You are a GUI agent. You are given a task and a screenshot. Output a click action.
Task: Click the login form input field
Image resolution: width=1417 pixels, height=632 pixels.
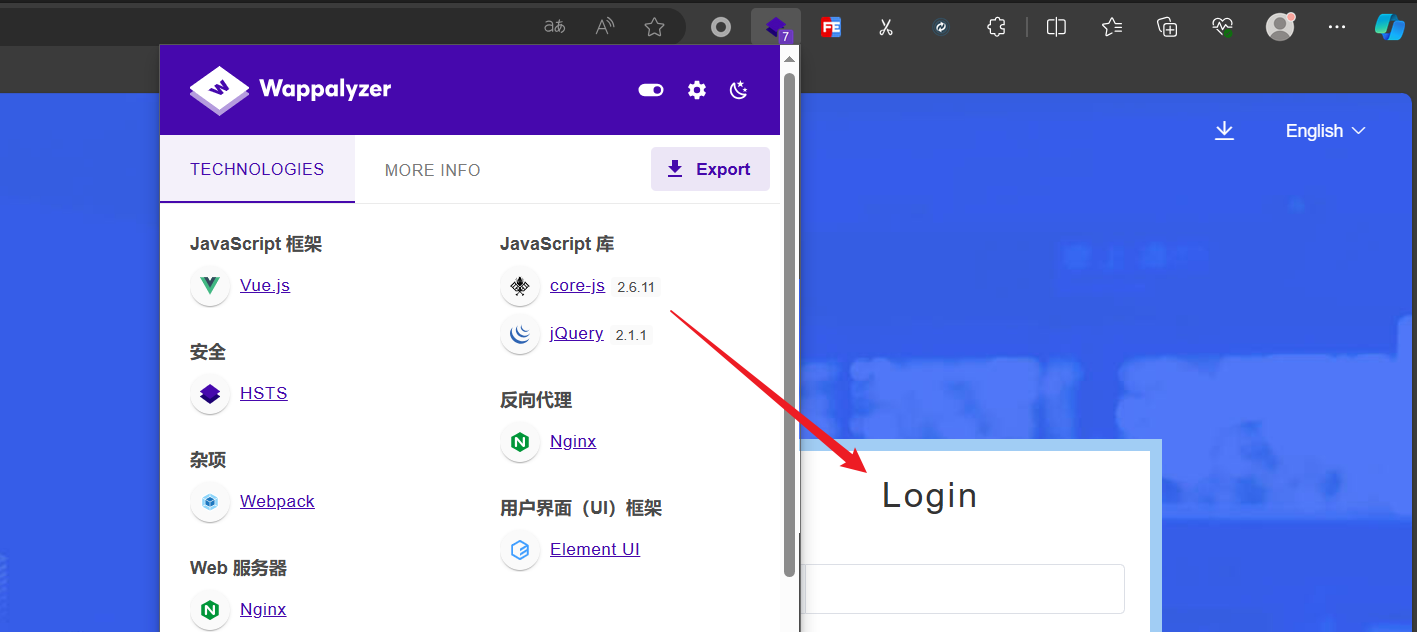tap(964, 589)
